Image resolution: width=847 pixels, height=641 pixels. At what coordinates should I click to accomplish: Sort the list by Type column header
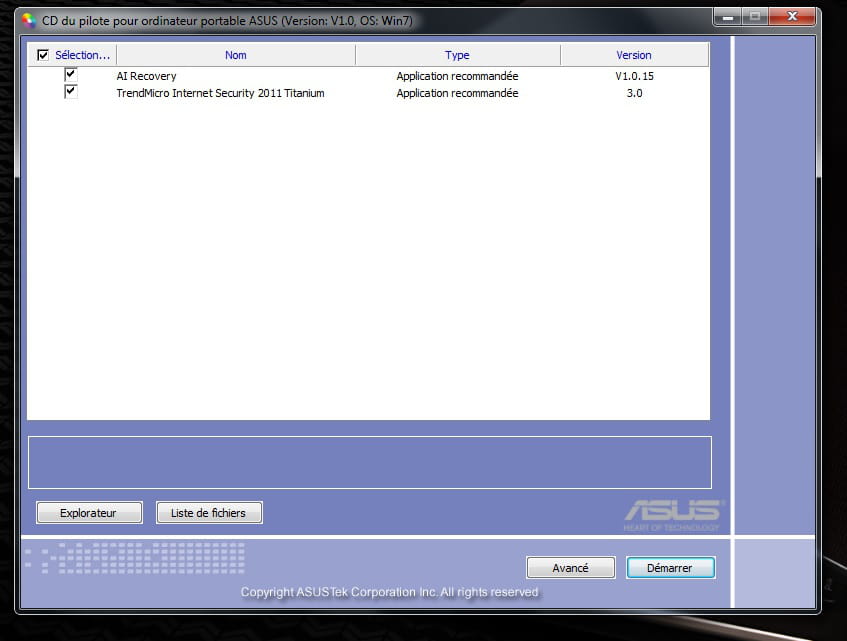pos(457,55)
